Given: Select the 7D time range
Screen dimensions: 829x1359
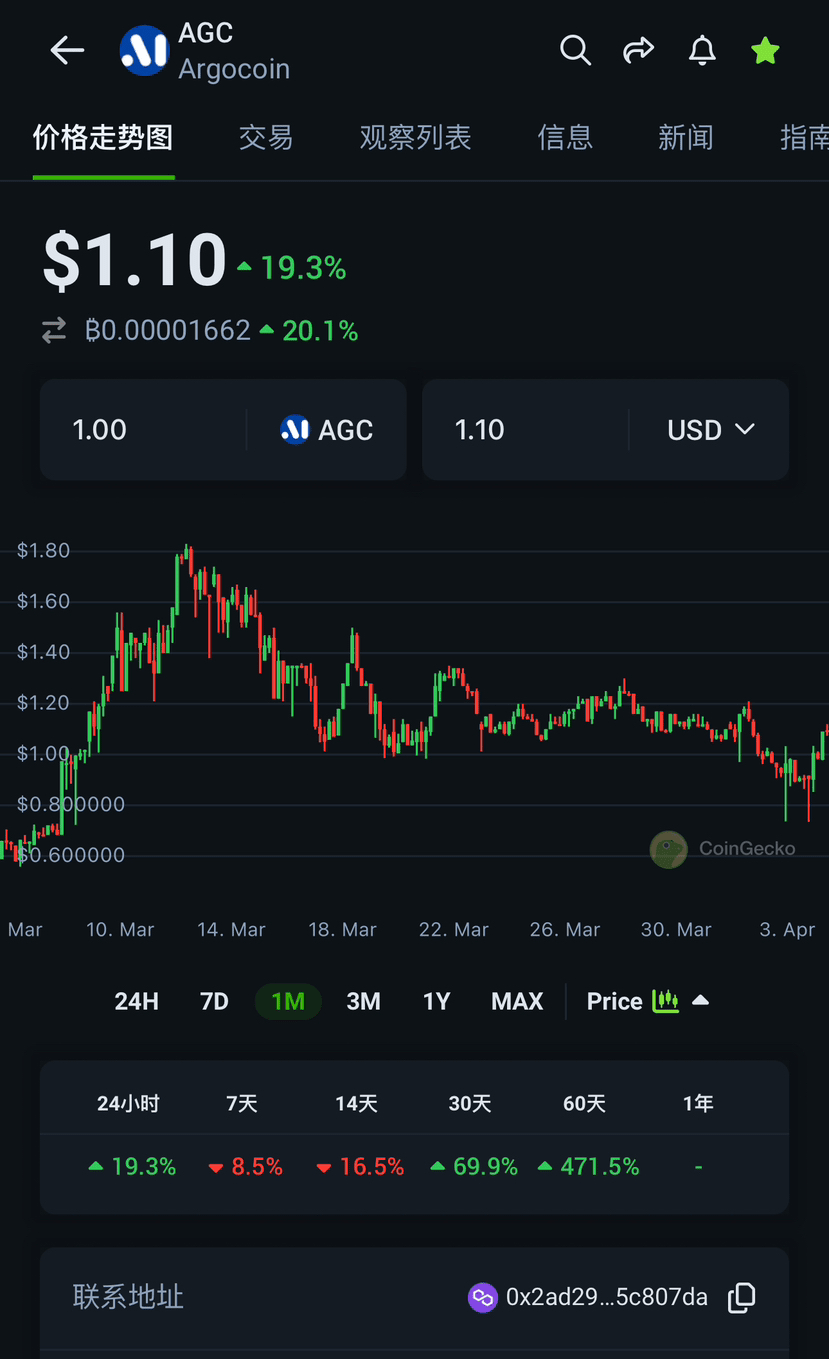Looking at the screenshot, I should (214, 1001).
